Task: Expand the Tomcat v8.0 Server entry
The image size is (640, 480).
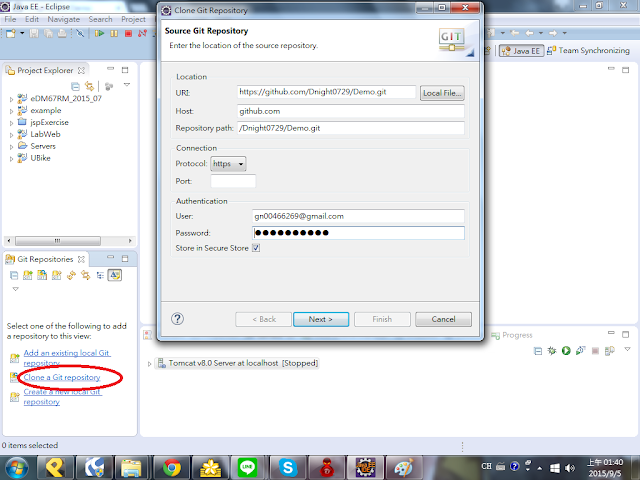Action: [149, 364]
